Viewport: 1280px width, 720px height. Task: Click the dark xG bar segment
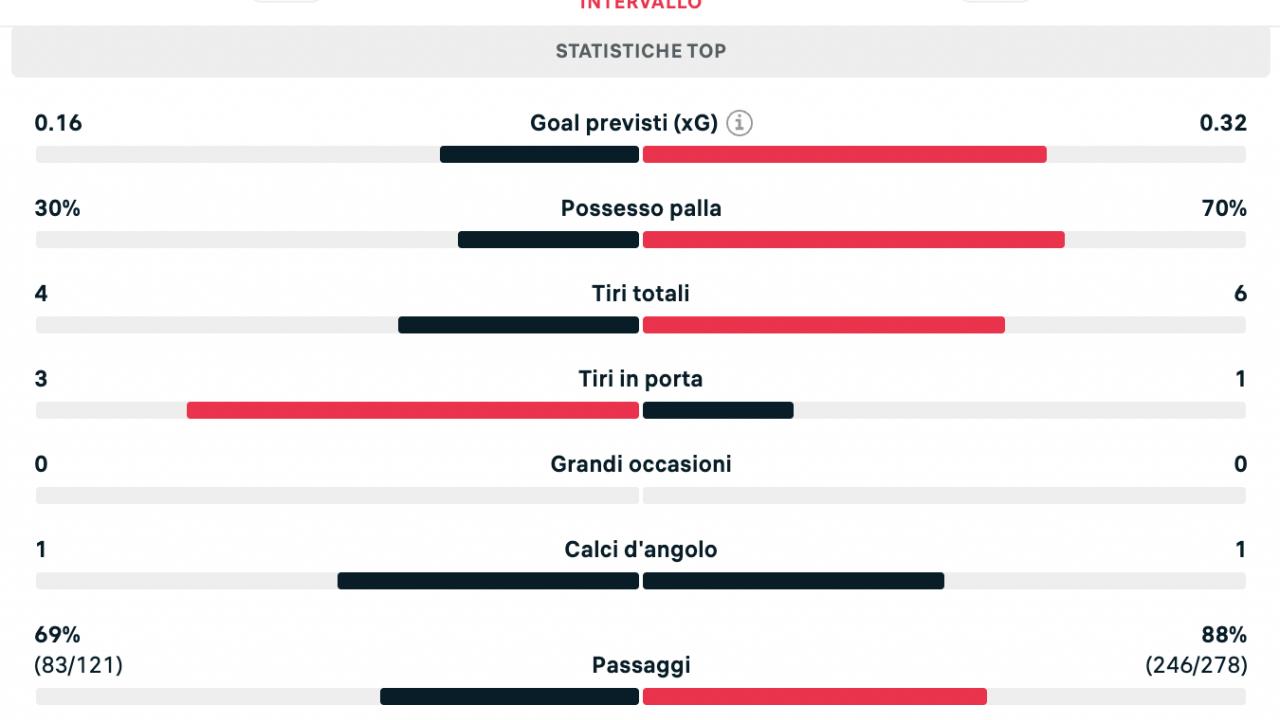[x=539, y=154]
